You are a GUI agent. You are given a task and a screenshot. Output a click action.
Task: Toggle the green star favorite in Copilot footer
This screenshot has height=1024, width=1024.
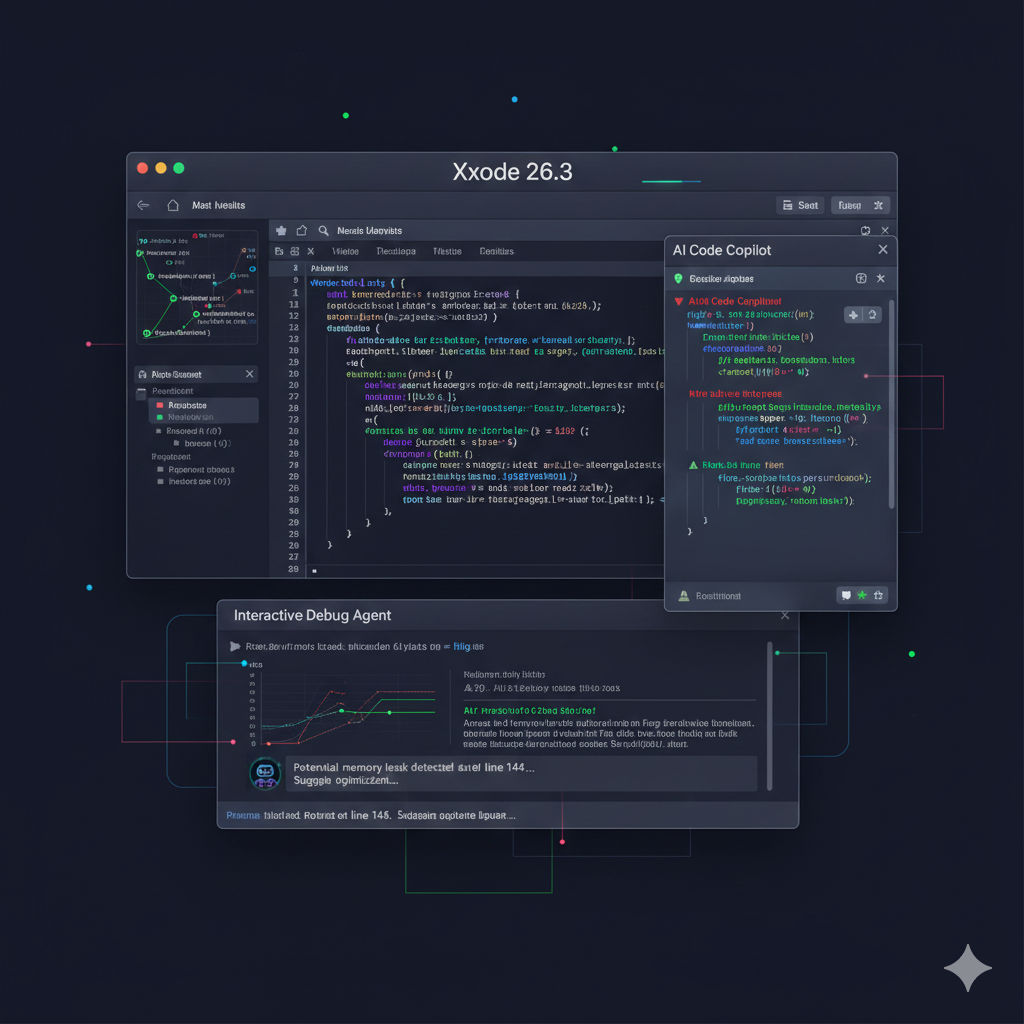click(862, 595)
